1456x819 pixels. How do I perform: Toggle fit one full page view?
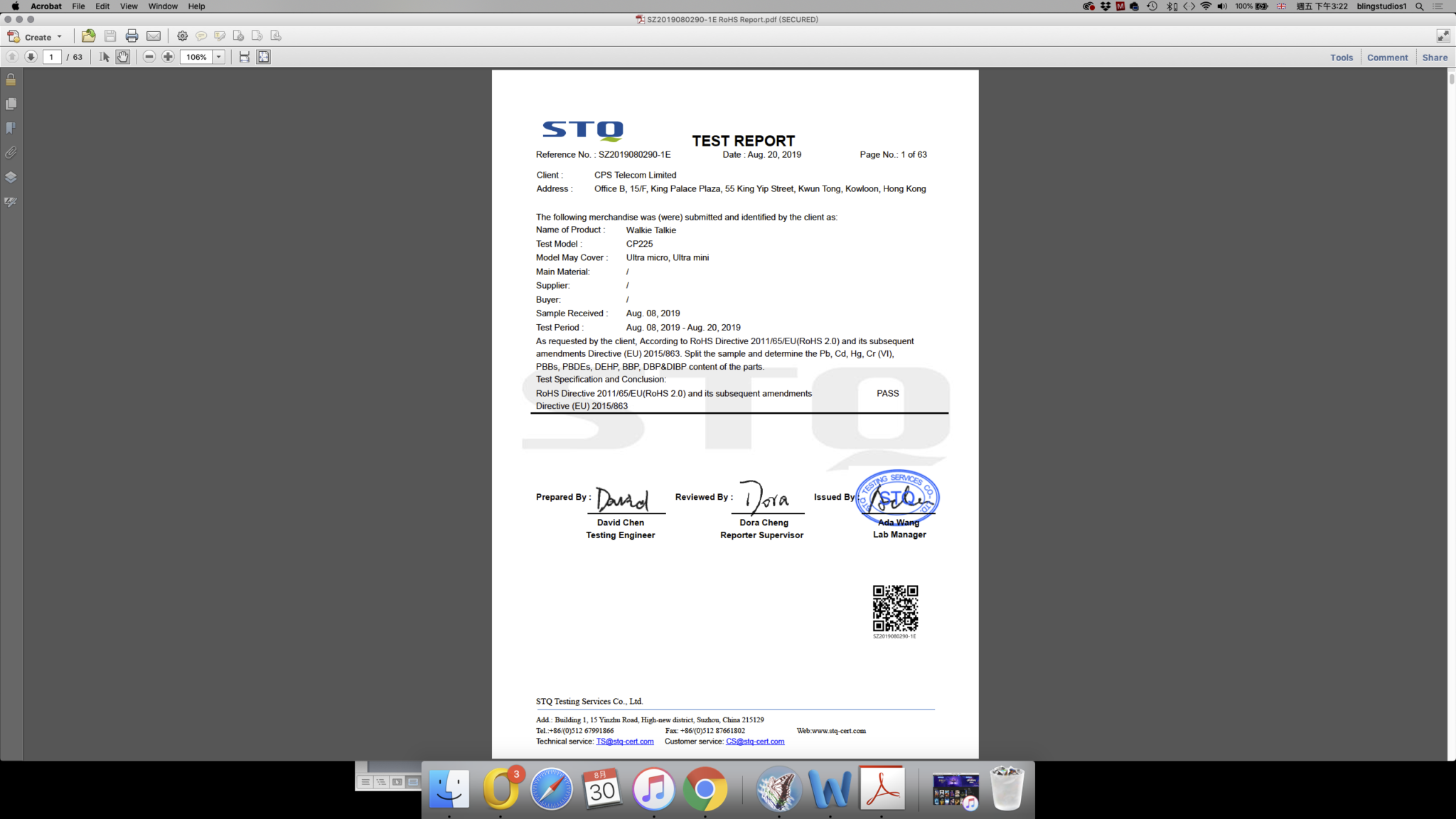[264, 57]
